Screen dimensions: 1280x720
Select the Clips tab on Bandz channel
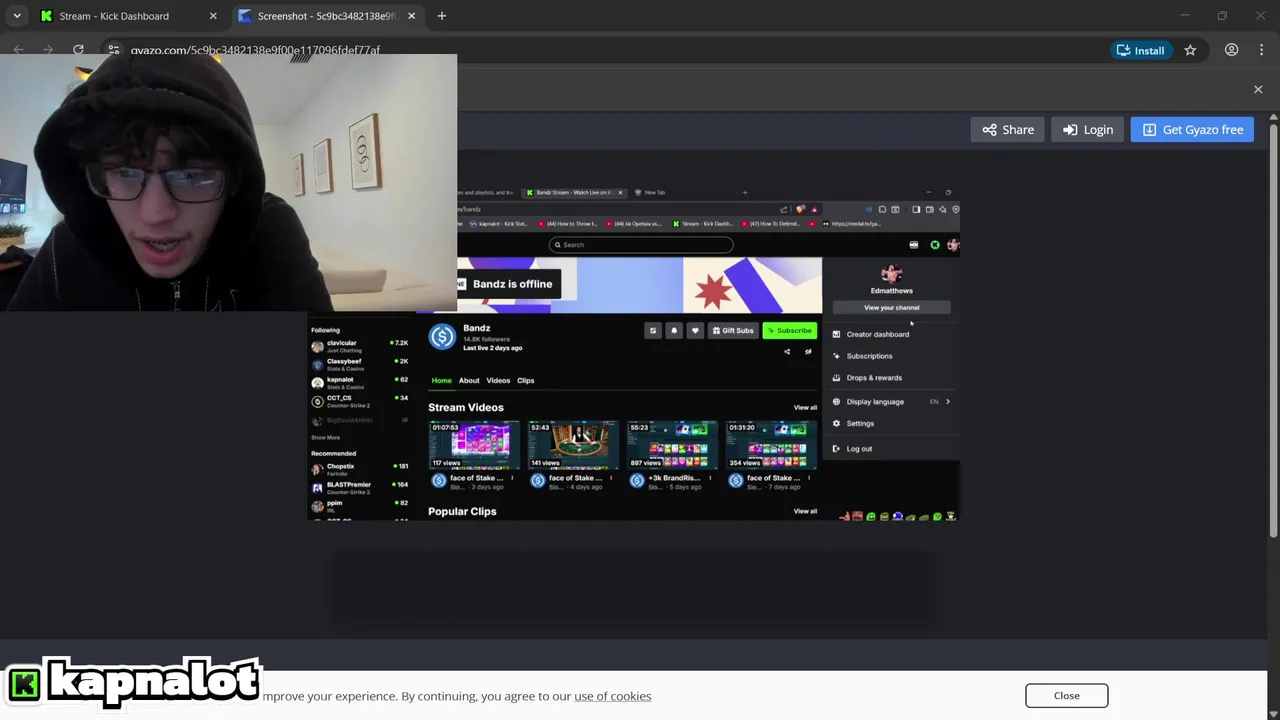point(526,380)
